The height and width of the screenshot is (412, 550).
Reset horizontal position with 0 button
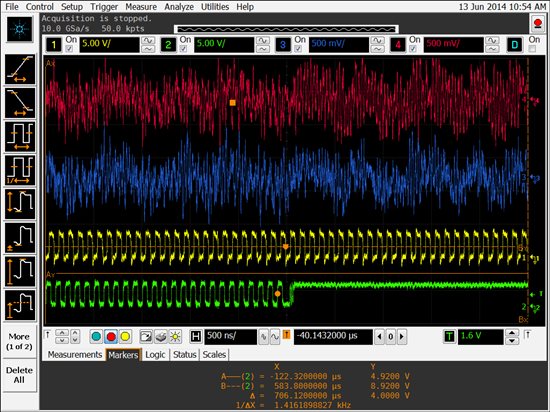coord(390,337)
